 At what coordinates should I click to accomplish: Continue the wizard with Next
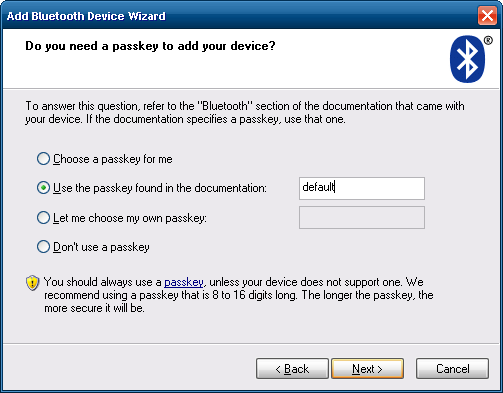(x=367, y=369)
